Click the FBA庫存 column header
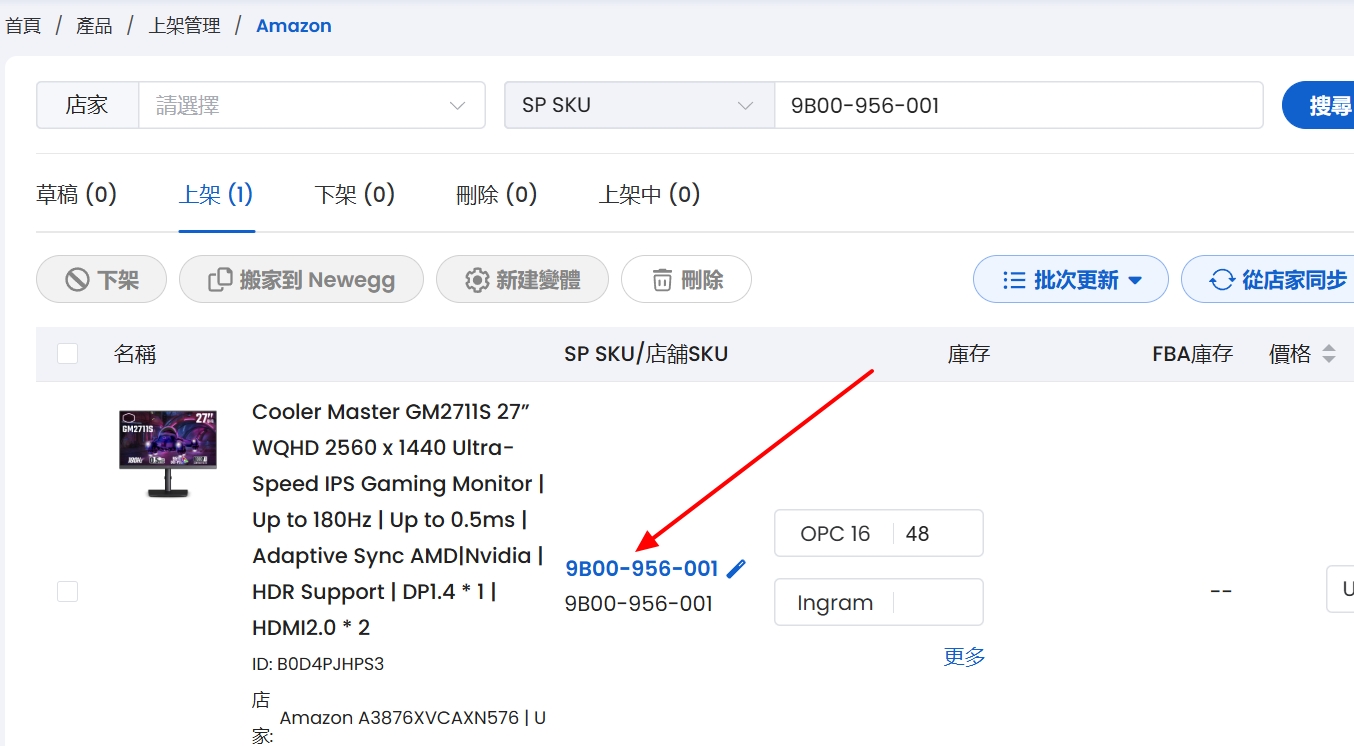 click(1192, 354)
